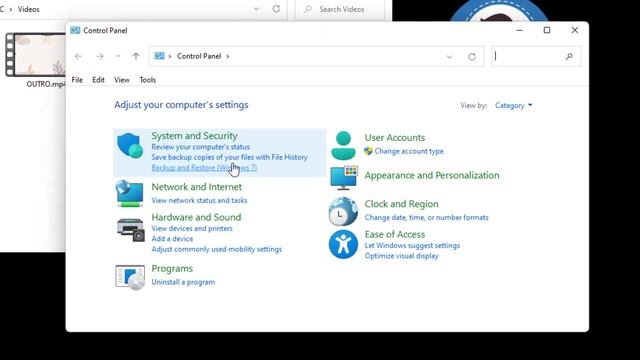Open Clock and Region heading
640x360 pixels.
[402, 204]
